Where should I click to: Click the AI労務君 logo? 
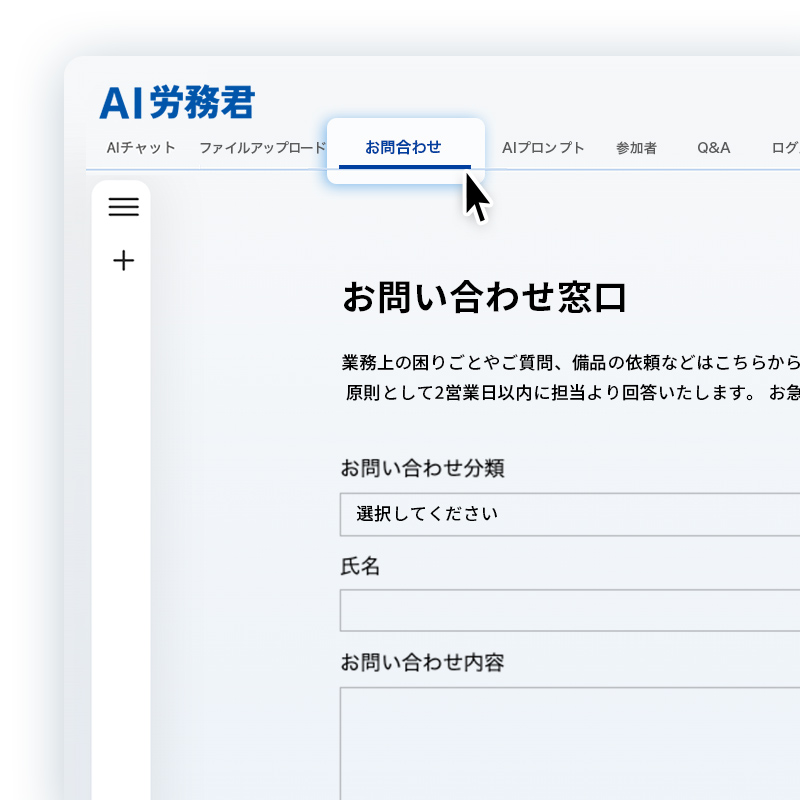tap(177, 102)
